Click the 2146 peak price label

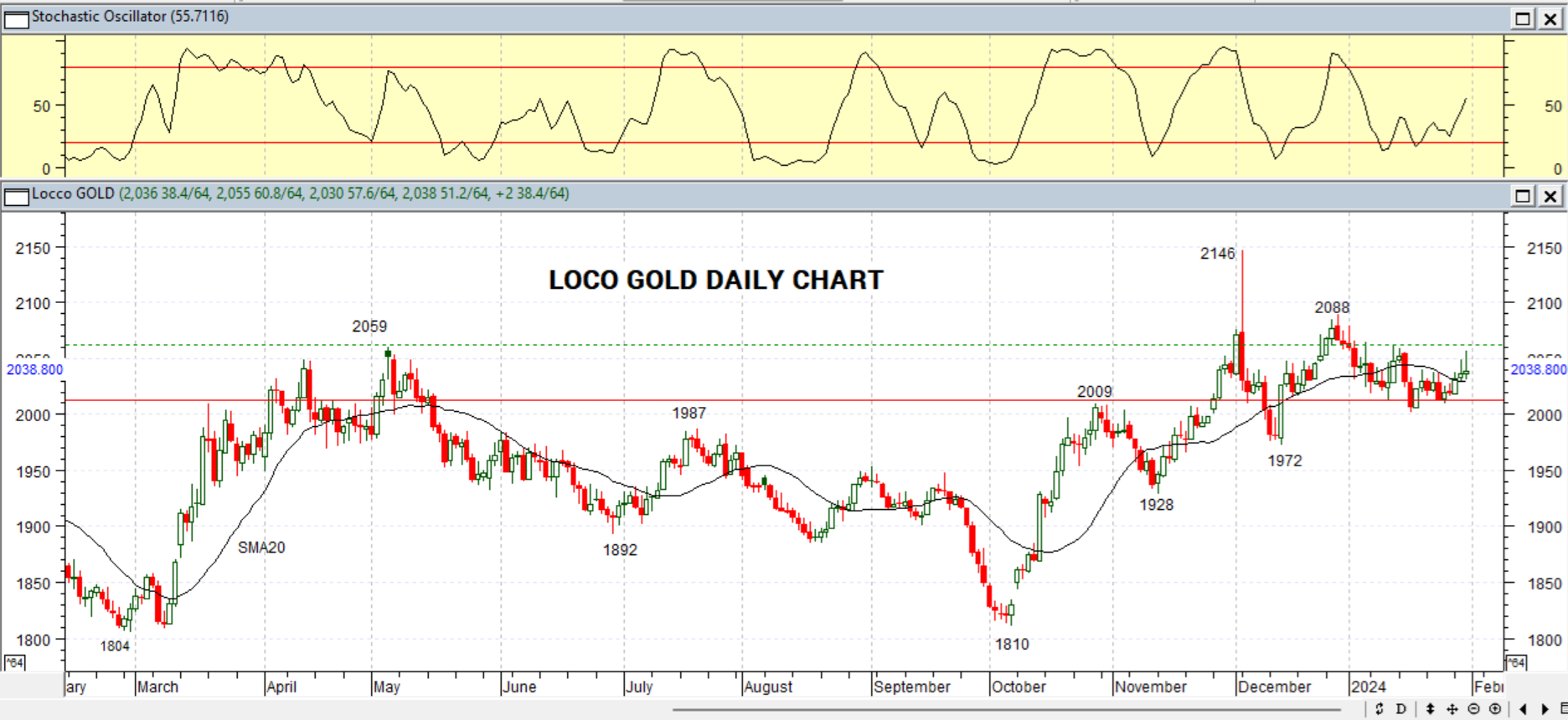point(1217,254)
